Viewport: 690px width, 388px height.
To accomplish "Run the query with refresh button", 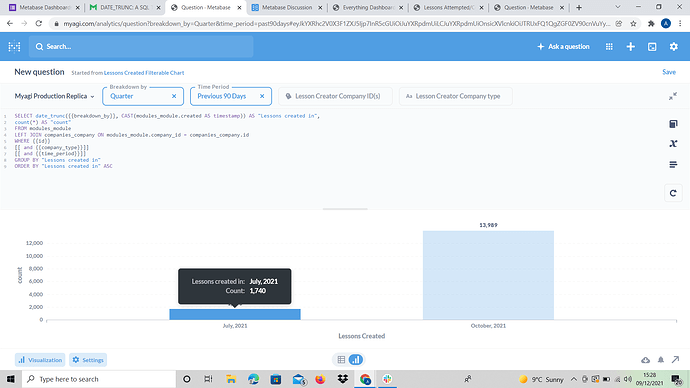I will 673,193.
